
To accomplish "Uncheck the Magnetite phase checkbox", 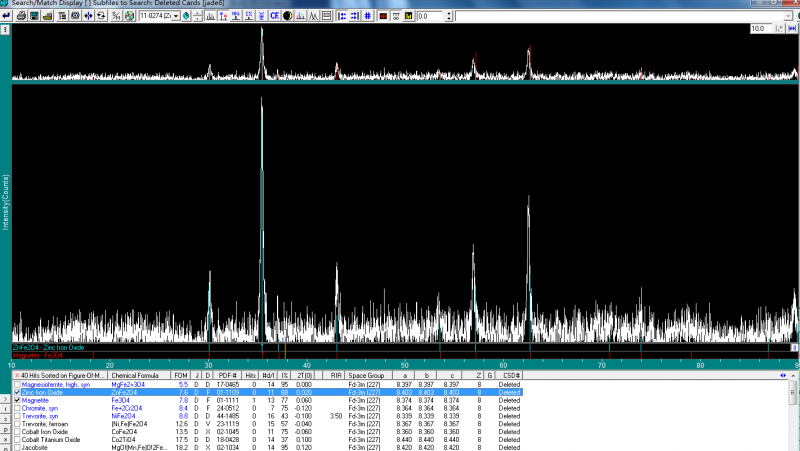I will pyautogui.click(x=17, y=400).
